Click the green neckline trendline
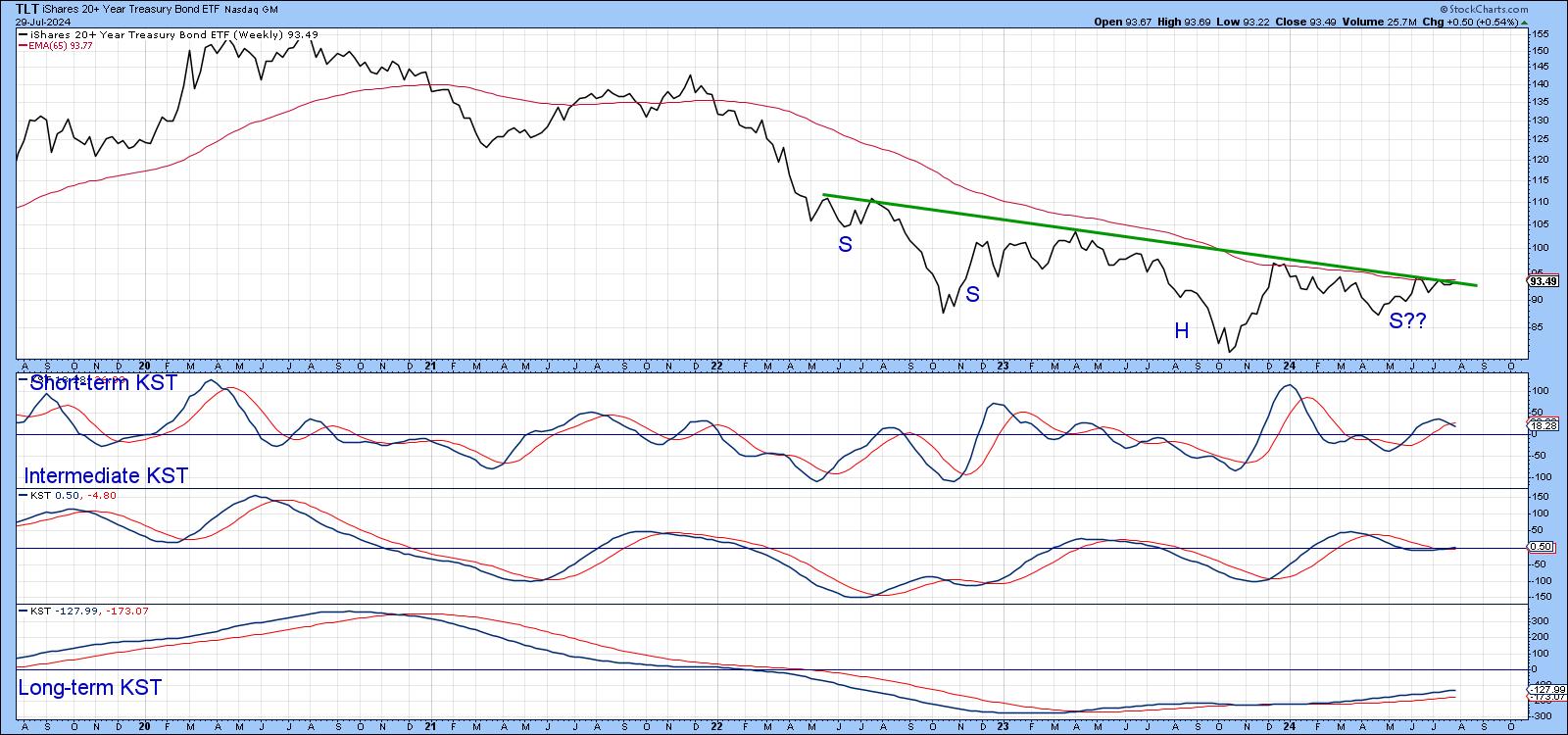Viewport: 1568px width, 735px height. pyautogui.click(x=1151, y=241)
